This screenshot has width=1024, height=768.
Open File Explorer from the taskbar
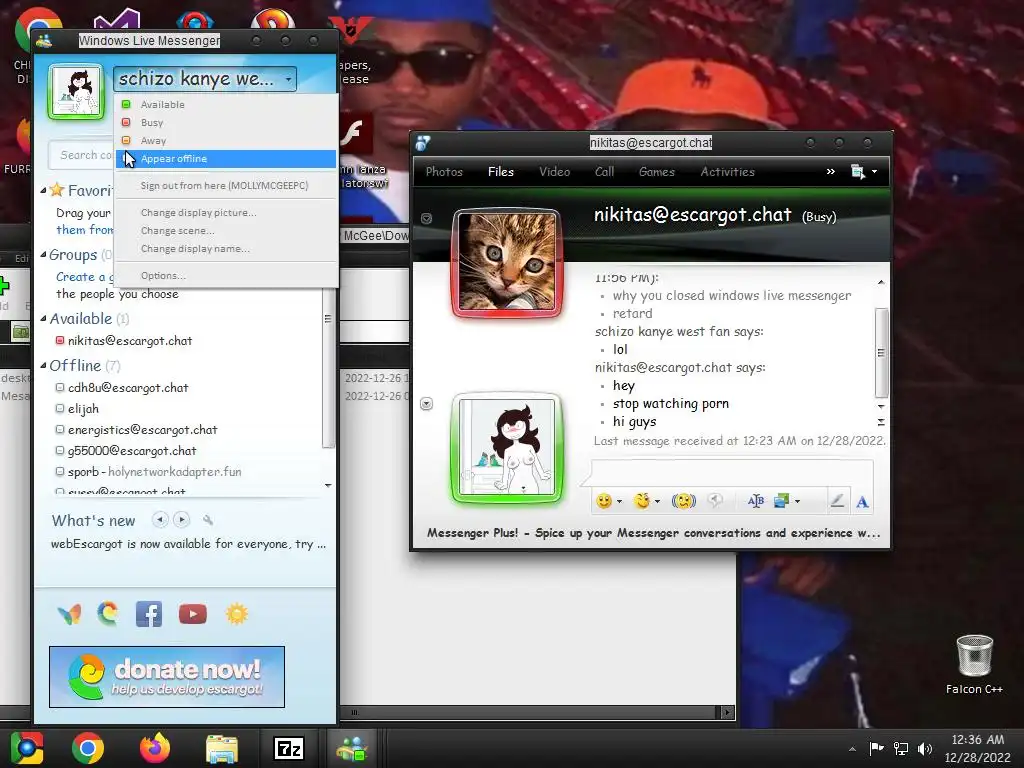(222, 748)
